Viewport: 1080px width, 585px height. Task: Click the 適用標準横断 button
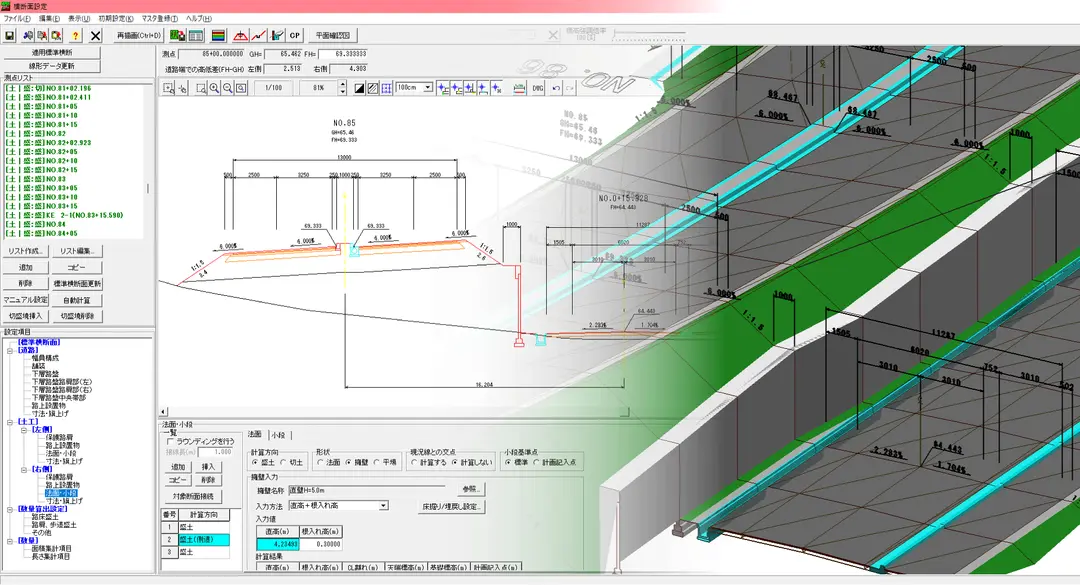[x=52, y=52]
